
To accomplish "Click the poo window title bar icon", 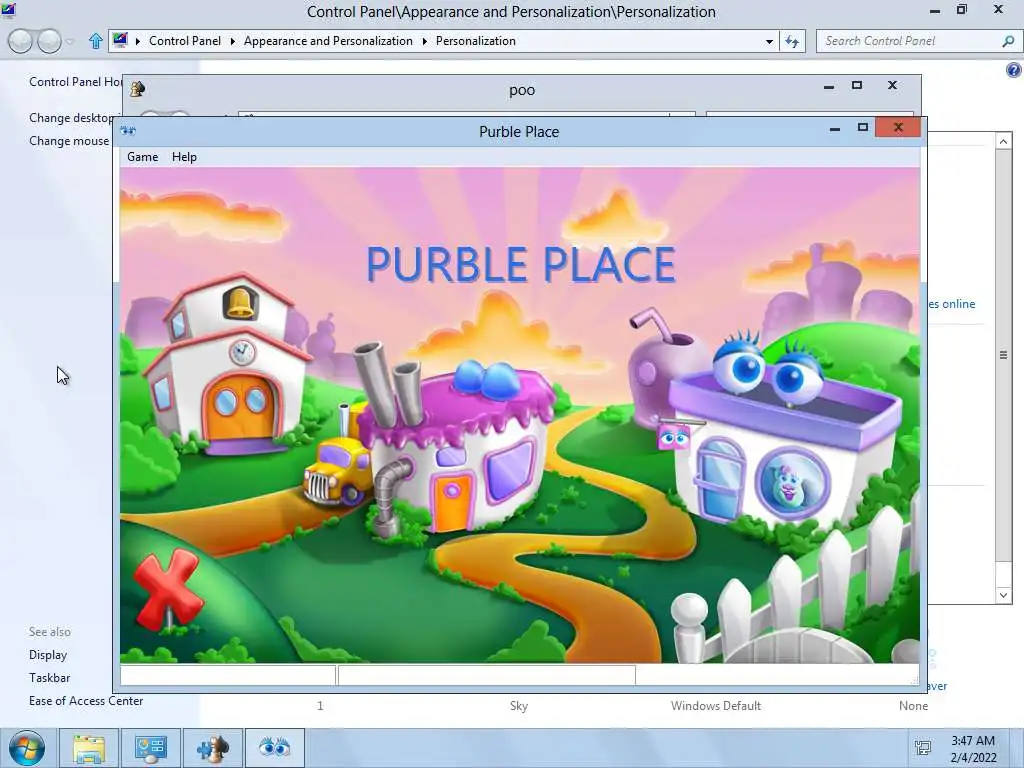I will point(137,89).
